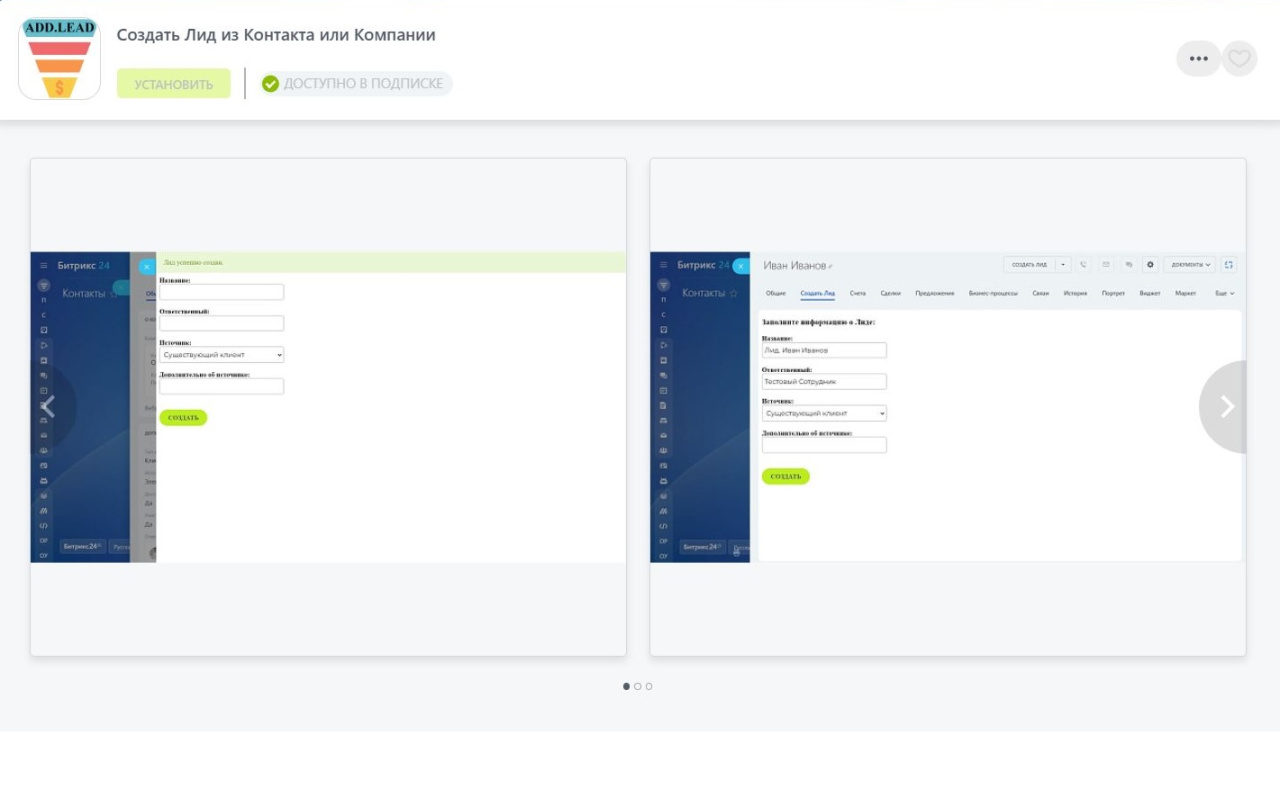Expand the Документы dropdown in right screenshot
The height and width of the screenshot is (790, 1280).
pyautogui.click(x=1190, y=265)
